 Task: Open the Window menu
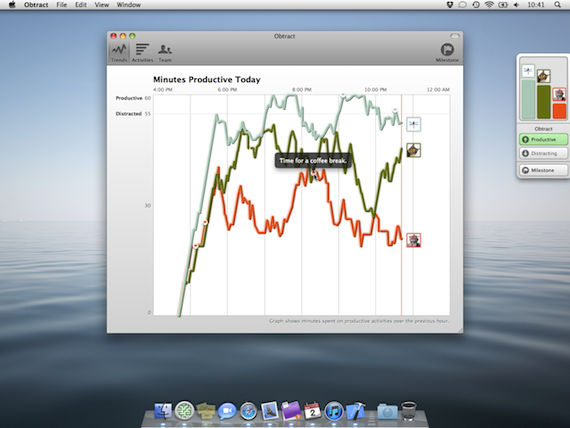[129, 5]
